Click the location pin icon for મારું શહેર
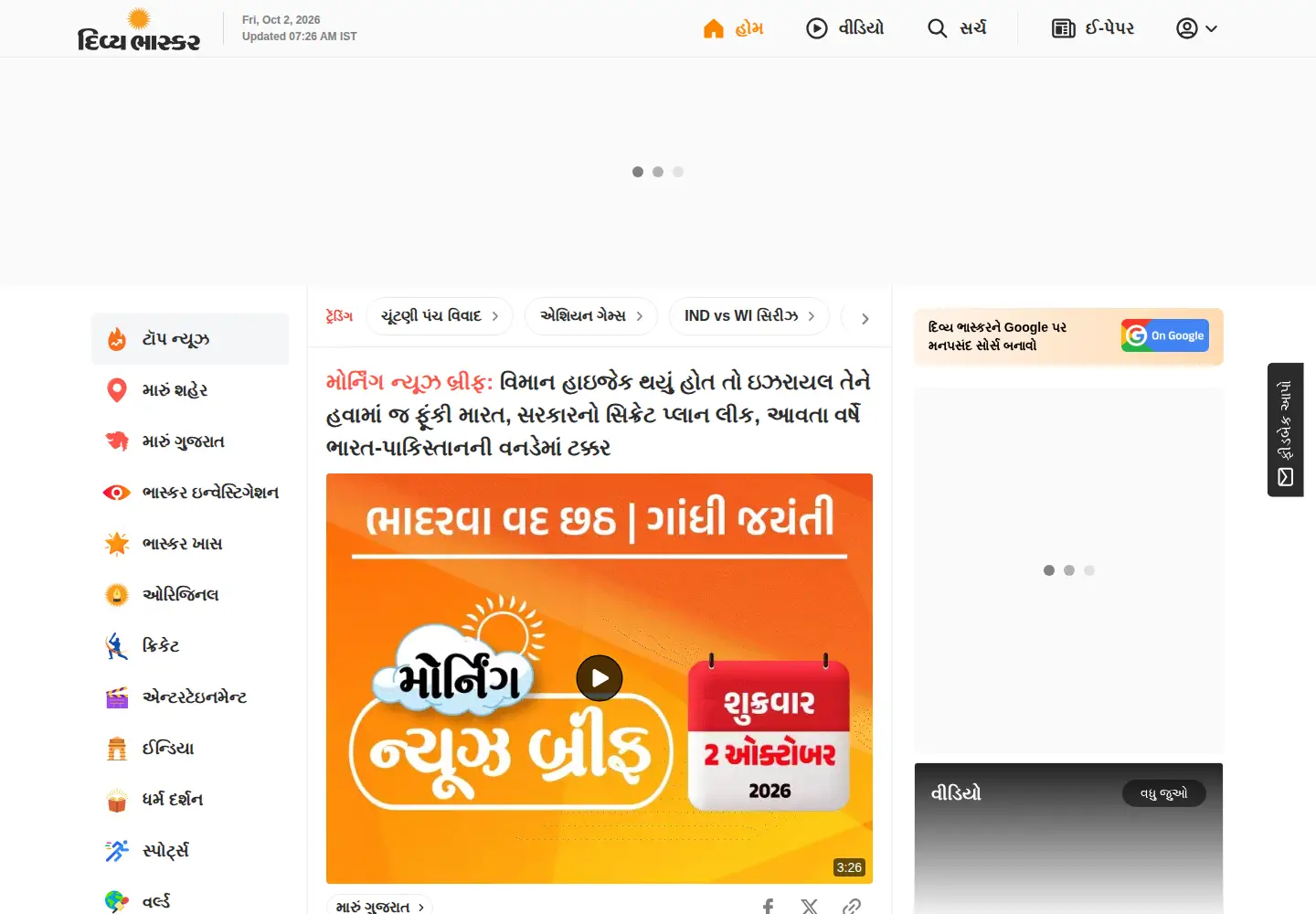This screenshot has height=914, width=1316. pyautogui.click(x=117, y=390)
